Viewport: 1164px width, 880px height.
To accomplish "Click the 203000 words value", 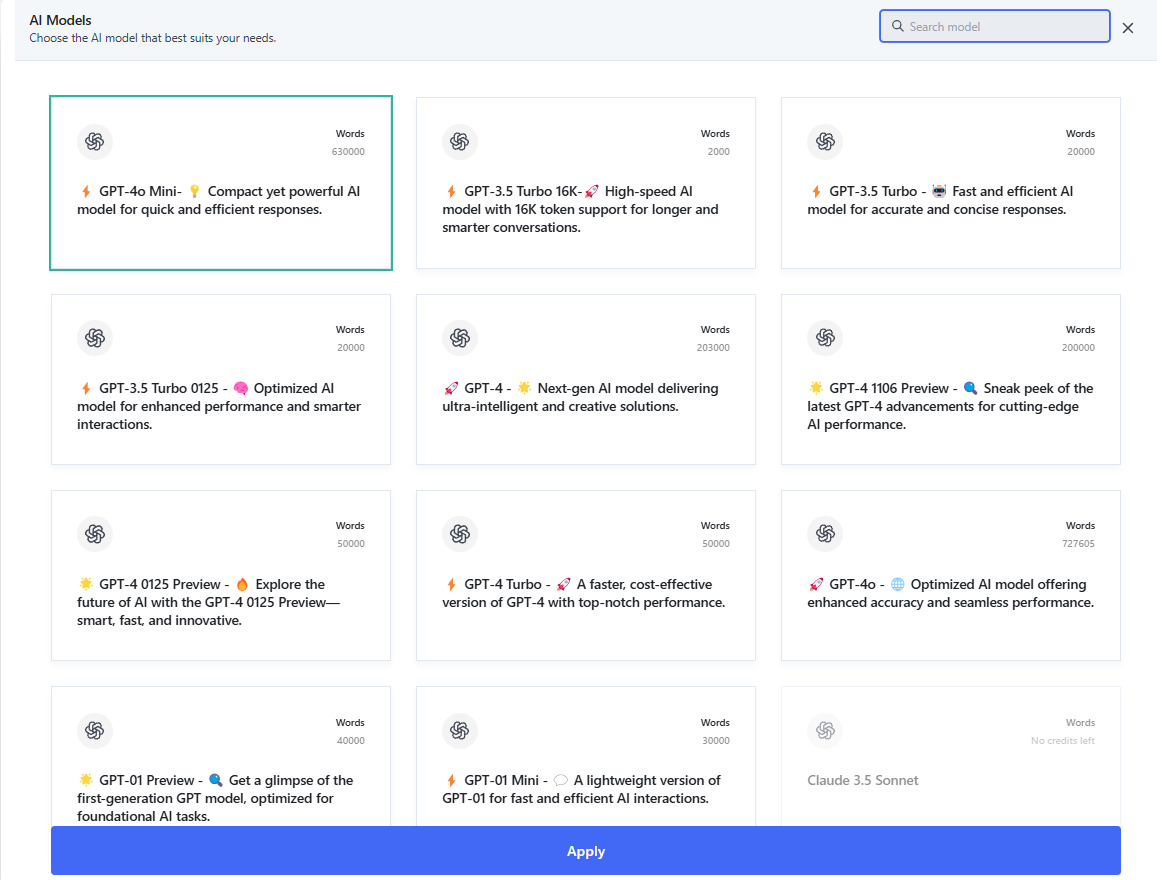I will pyautogui.click(x=713, y=348).
